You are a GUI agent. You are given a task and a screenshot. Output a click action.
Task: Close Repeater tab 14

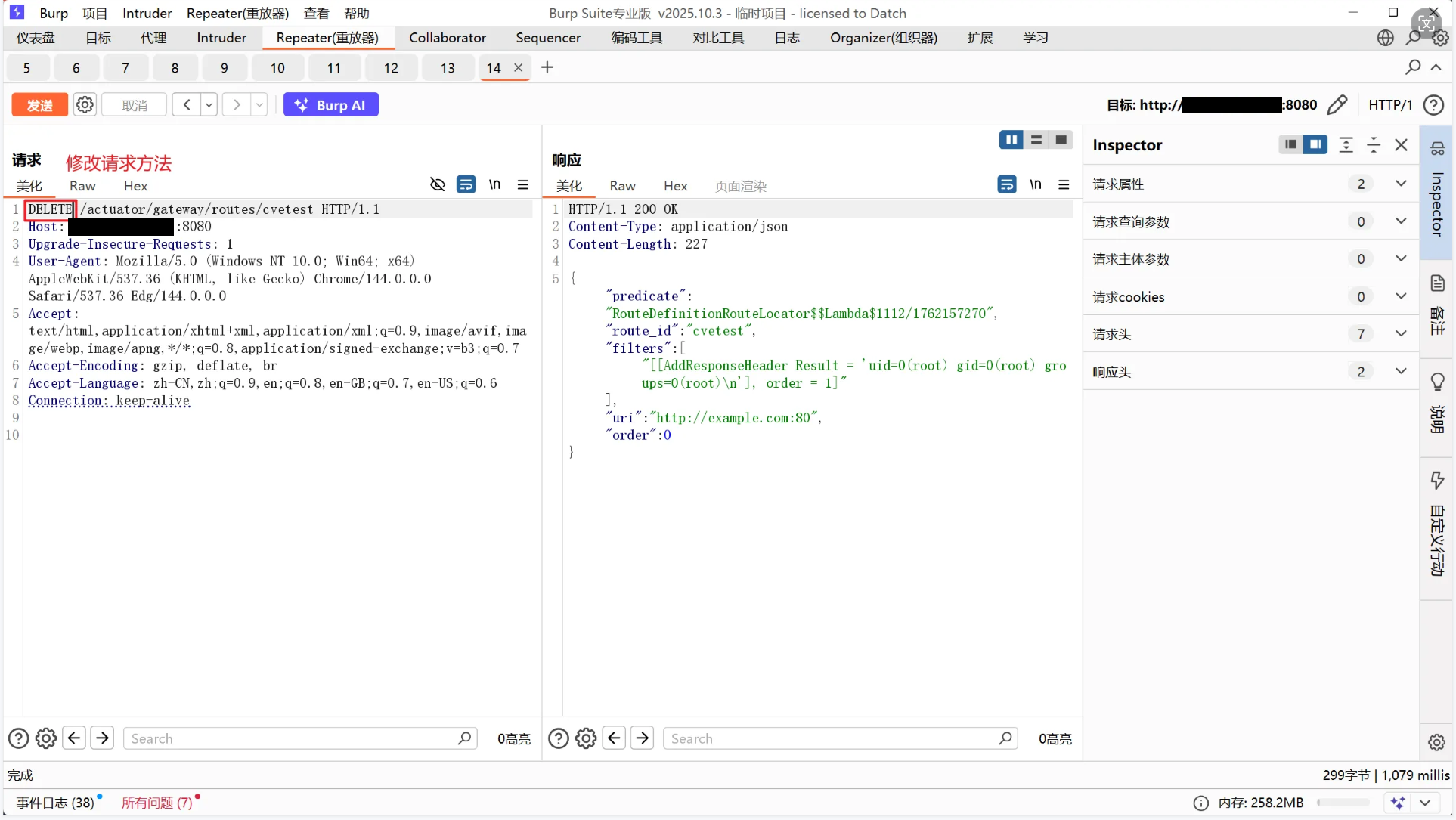(519, 68)
